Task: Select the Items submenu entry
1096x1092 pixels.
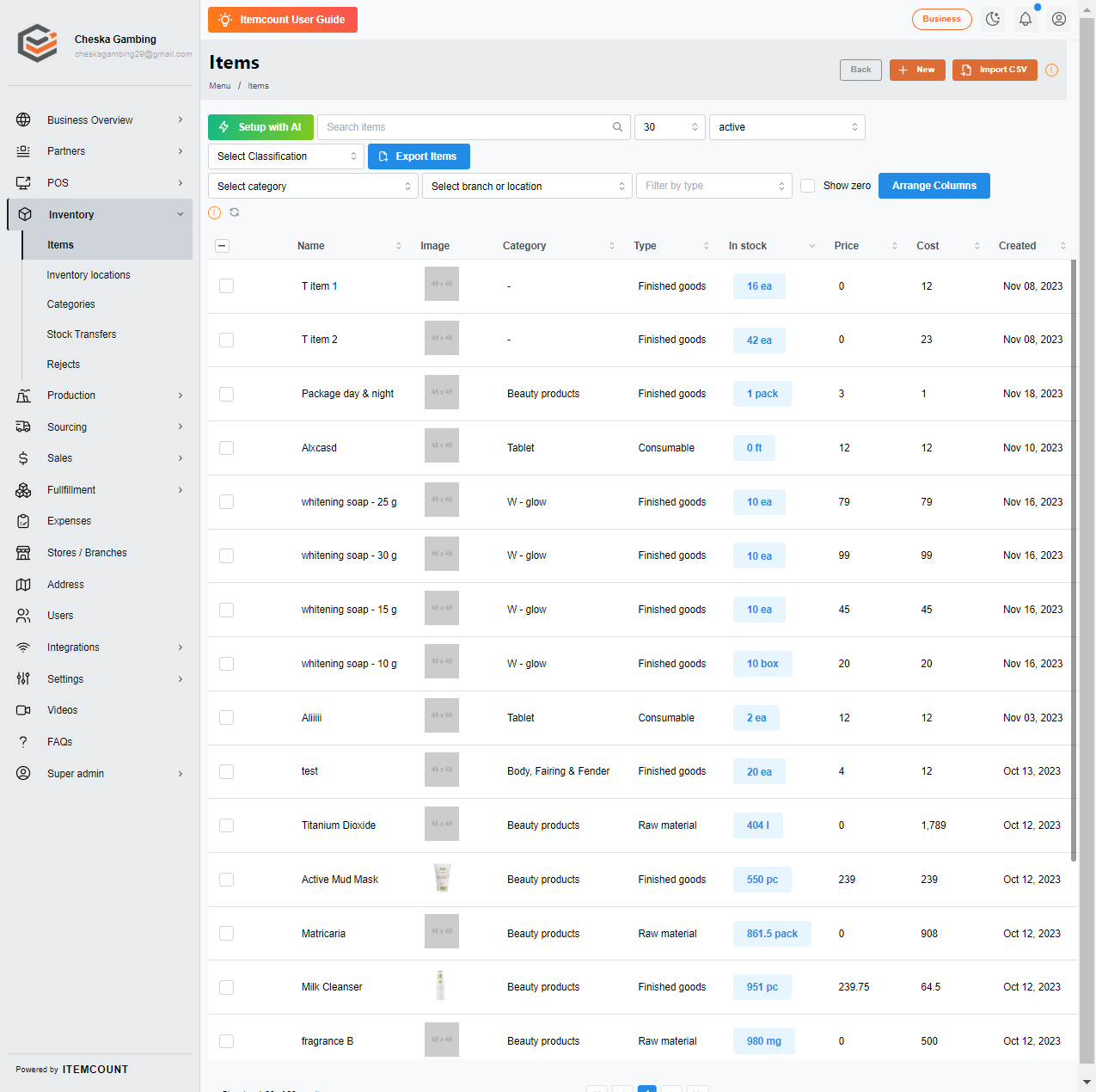Action: point(107,245)
